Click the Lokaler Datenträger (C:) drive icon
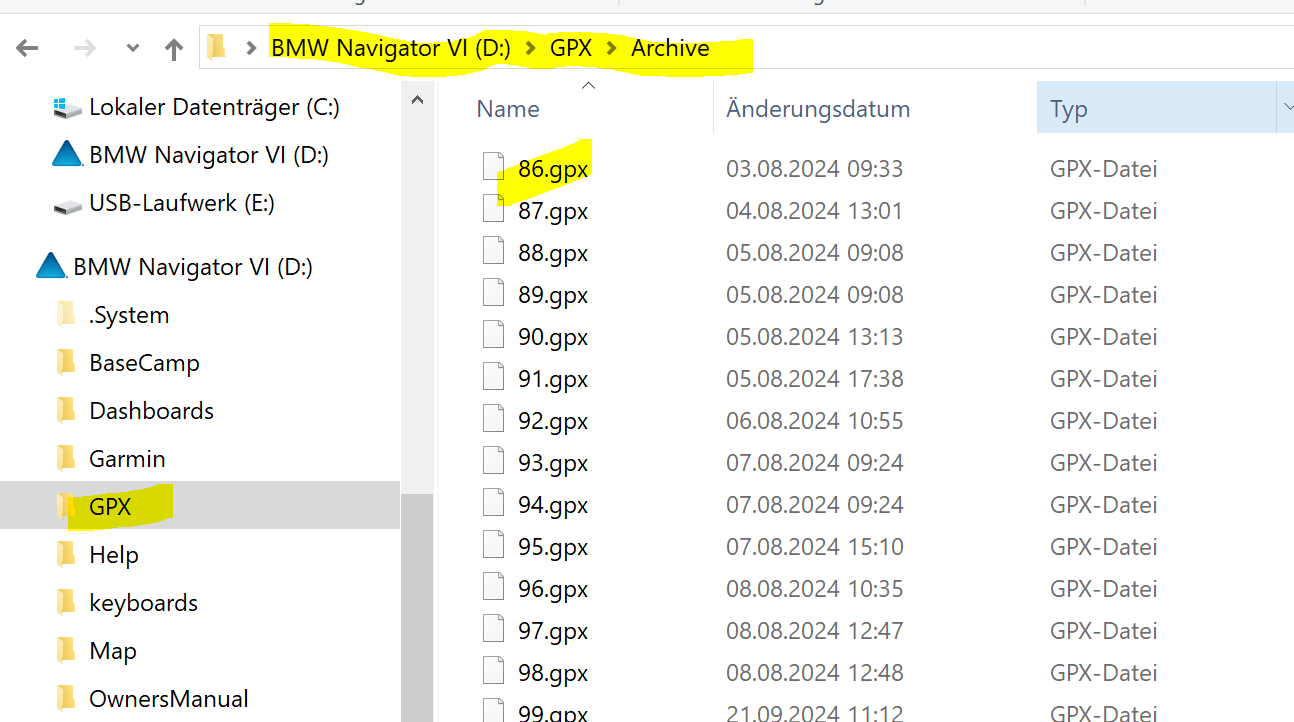This screenshot has height=722, width=1294. pyautogui.click(x=67, y=107)
